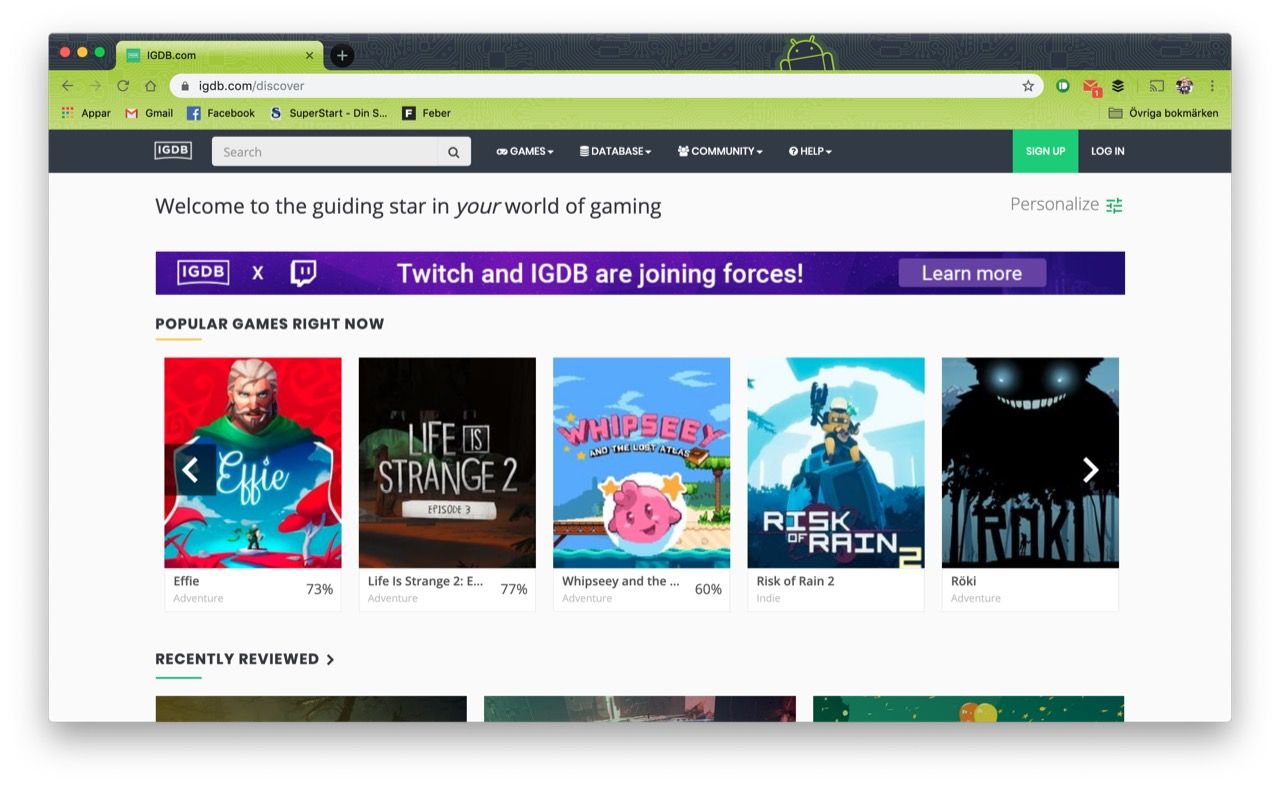Click Learn more on Twitch banner
The image size is (1280, 786).
coord(972,273)
